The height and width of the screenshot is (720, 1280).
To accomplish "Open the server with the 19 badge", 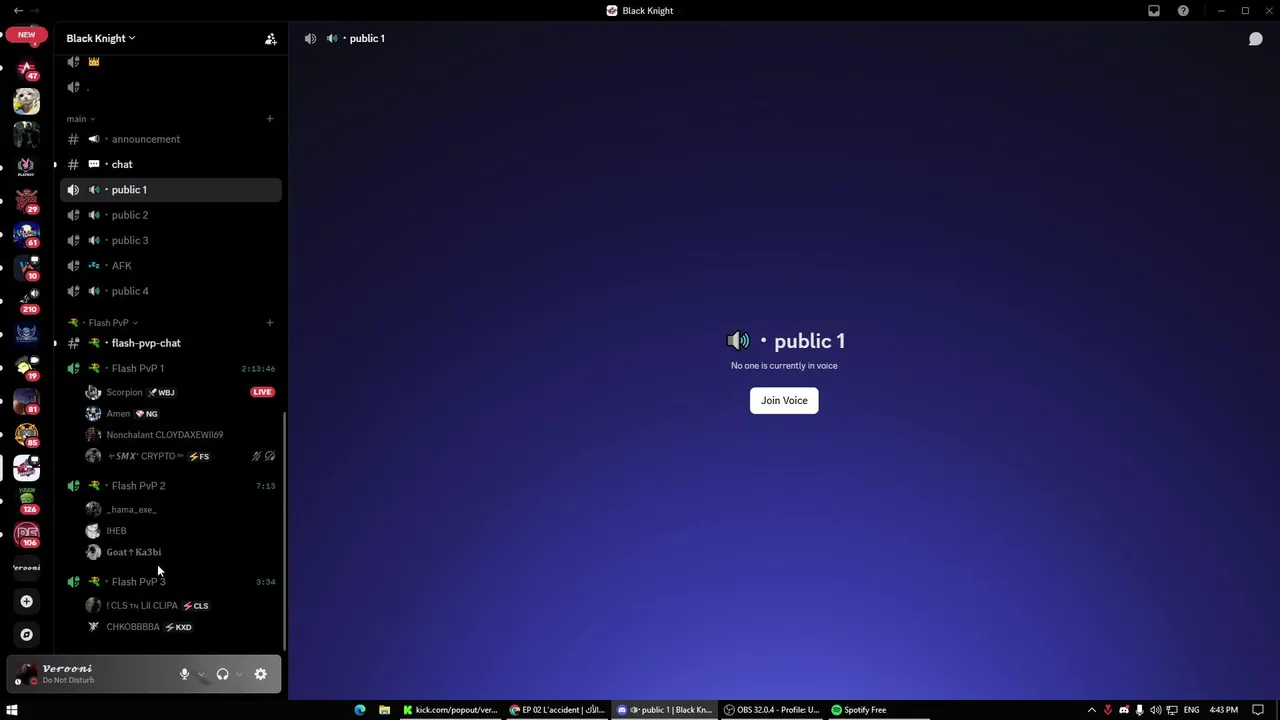I will (27, 368).
